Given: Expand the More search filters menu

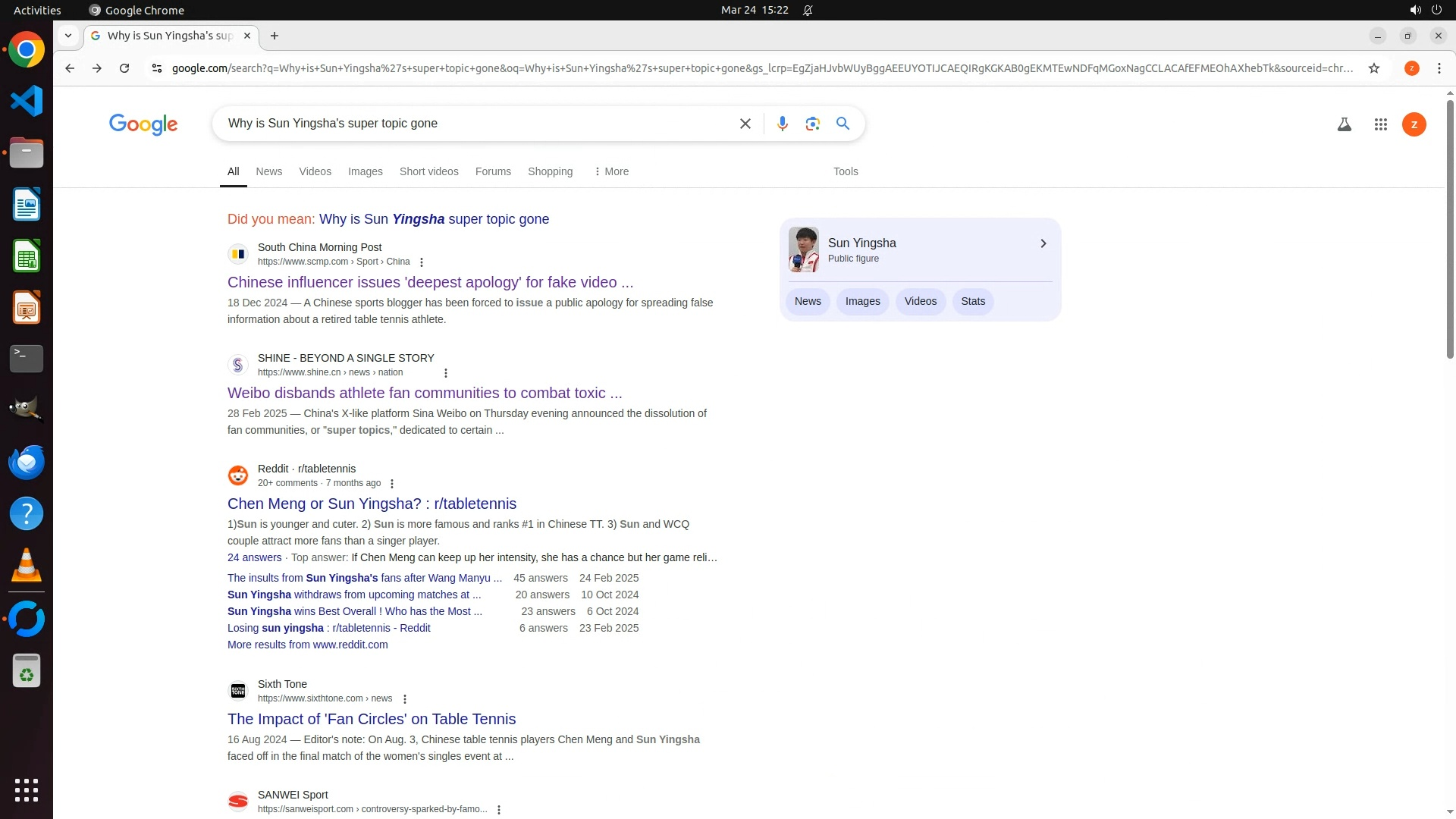Looking at the screenshot, I should (611, 171).
